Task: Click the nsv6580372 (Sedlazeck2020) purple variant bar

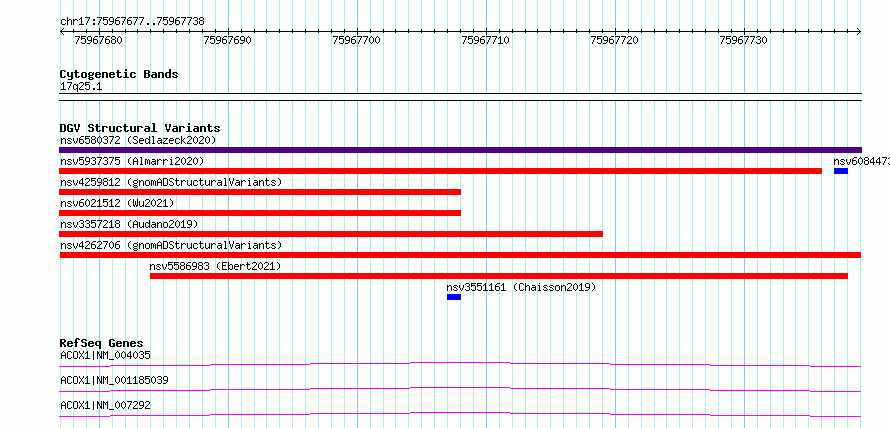Action: 460,150
